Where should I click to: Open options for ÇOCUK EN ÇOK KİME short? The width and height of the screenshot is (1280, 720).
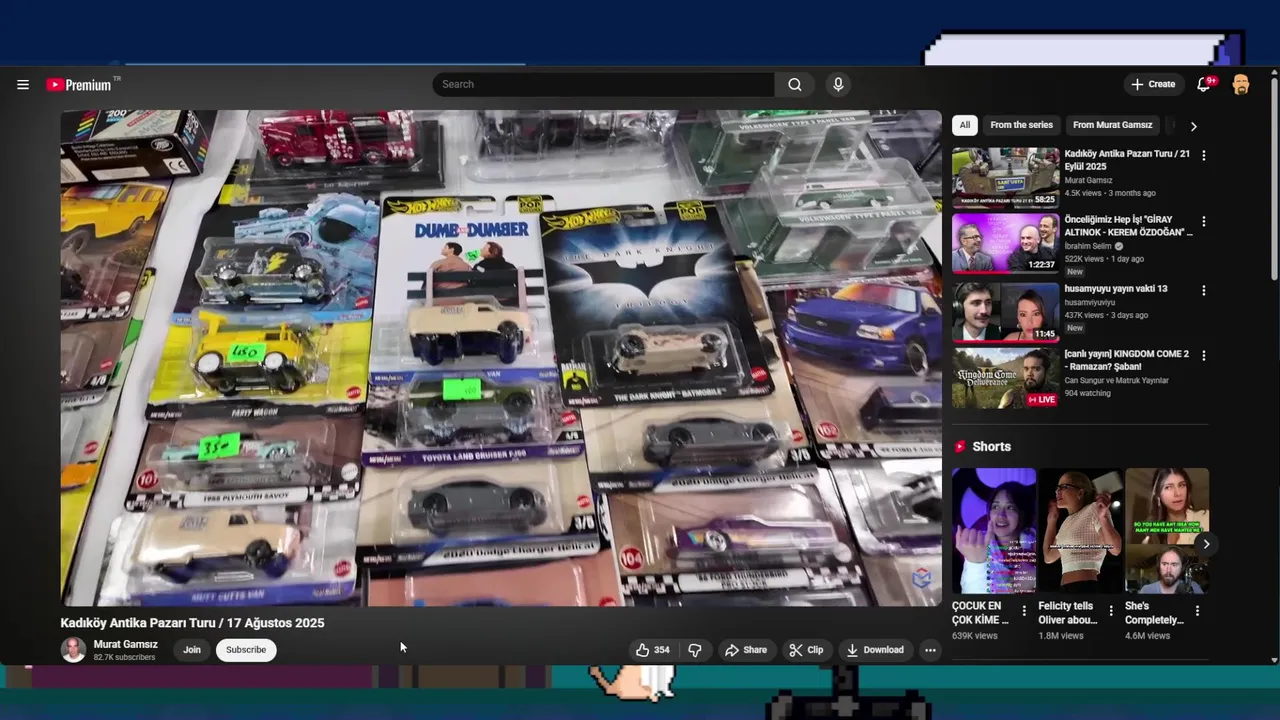coord(1024,610)
